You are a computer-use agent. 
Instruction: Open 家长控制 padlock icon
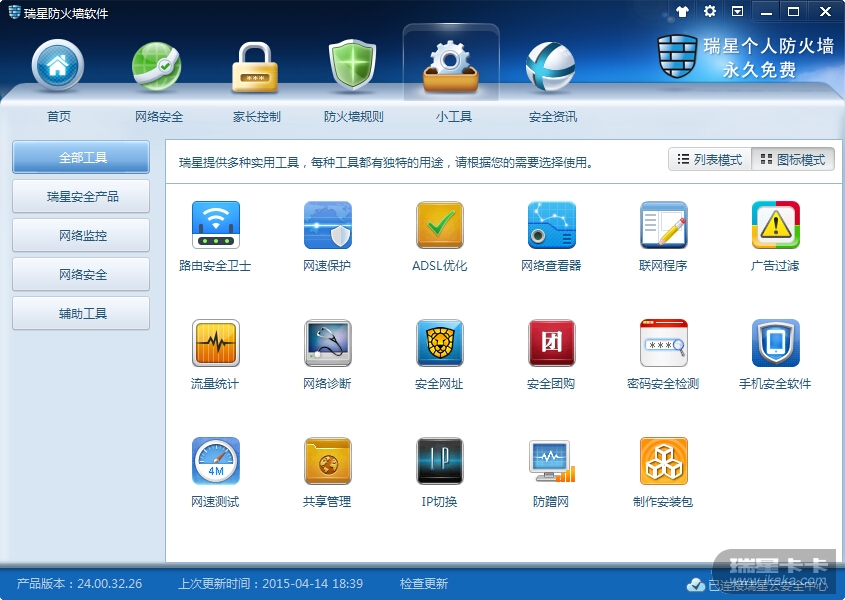pos(255,67)
